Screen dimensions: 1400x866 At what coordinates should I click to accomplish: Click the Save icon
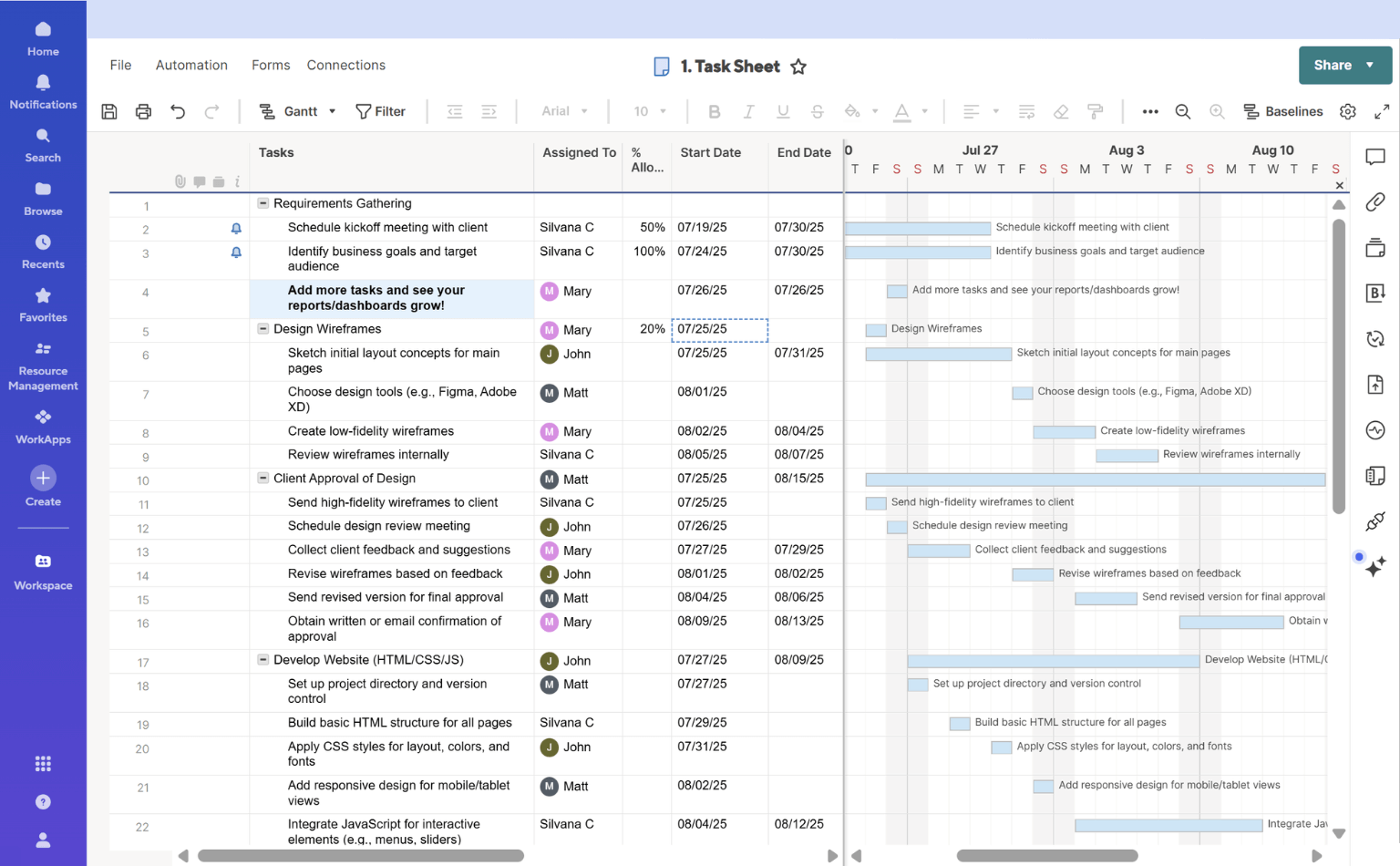108,111
